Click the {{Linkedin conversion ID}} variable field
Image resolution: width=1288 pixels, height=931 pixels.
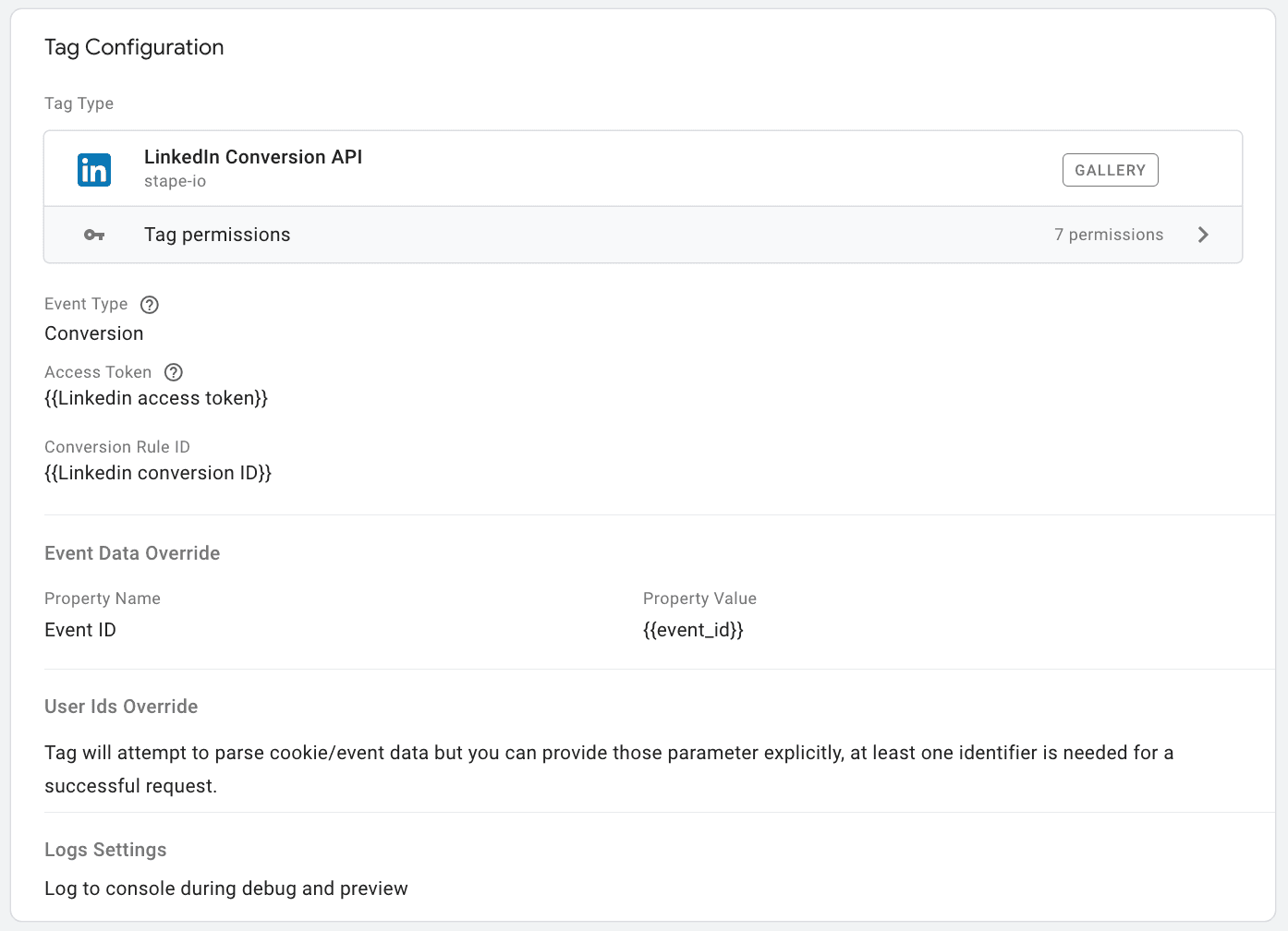coord(158,472)
